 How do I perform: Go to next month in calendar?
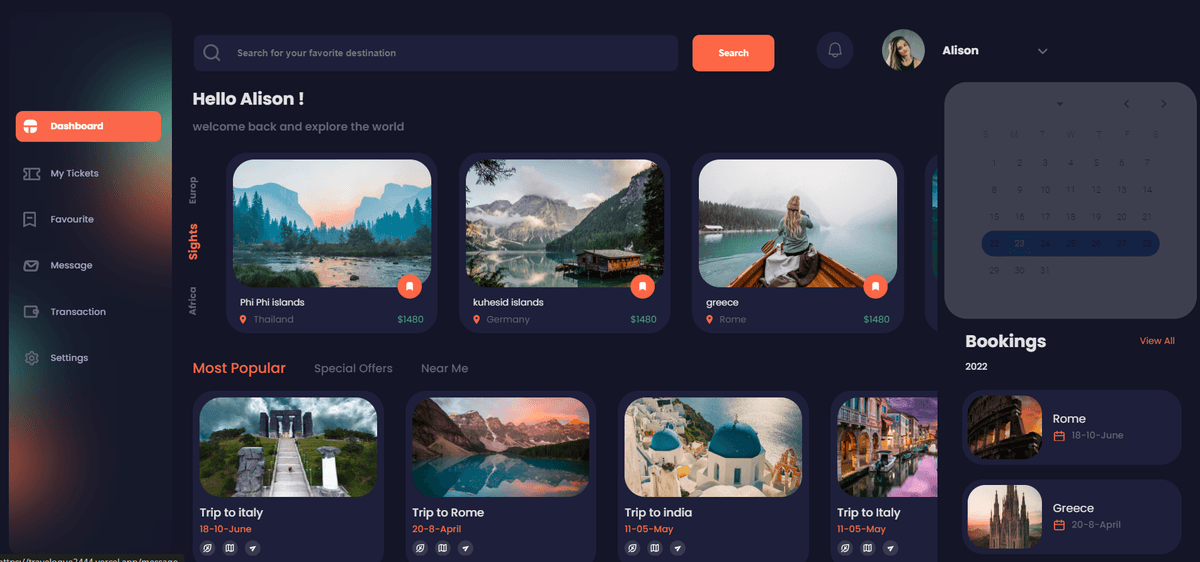pyautogui.click(x=1163, y=104)
